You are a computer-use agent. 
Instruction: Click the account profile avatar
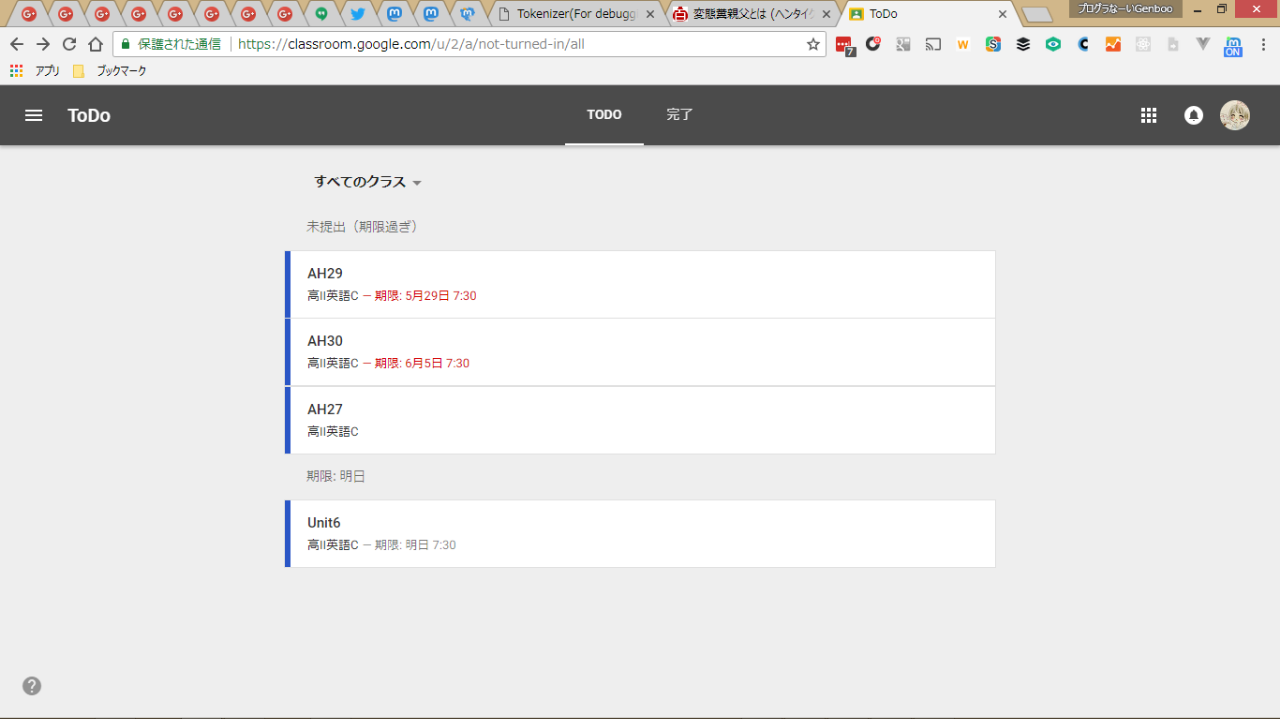[1235, 115]
